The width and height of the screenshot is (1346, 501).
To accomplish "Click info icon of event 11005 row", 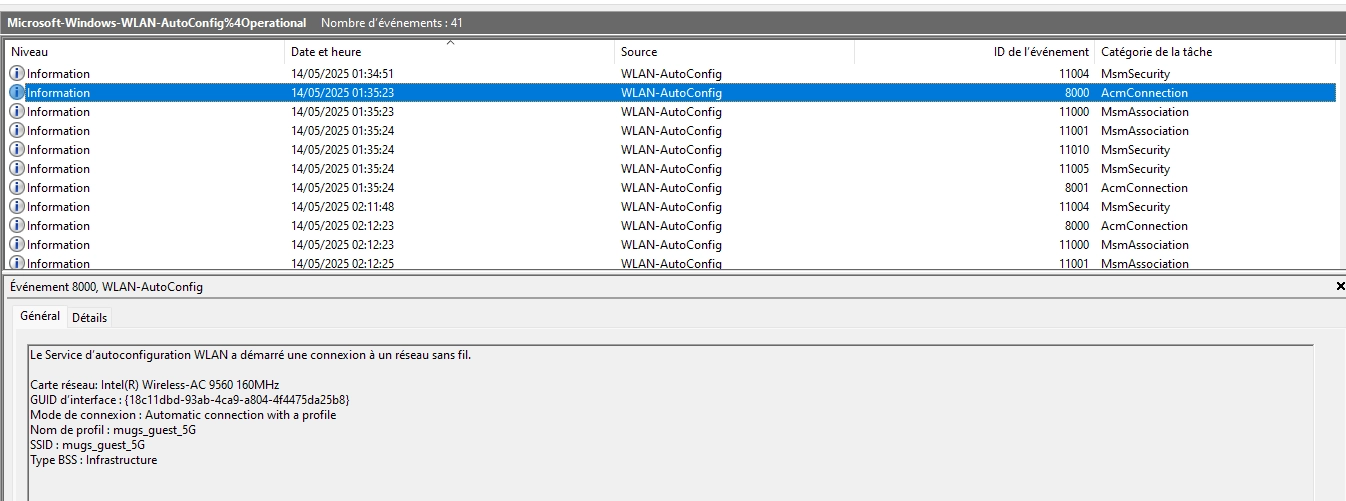I will tap(17, 169).
